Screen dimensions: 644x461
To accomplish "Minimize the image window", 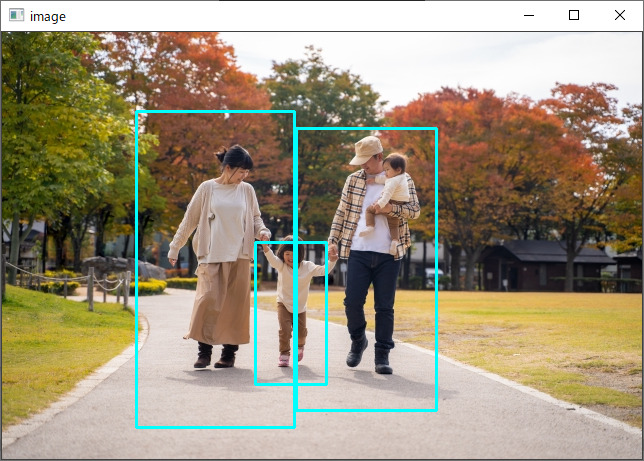I will pos(529,16).
